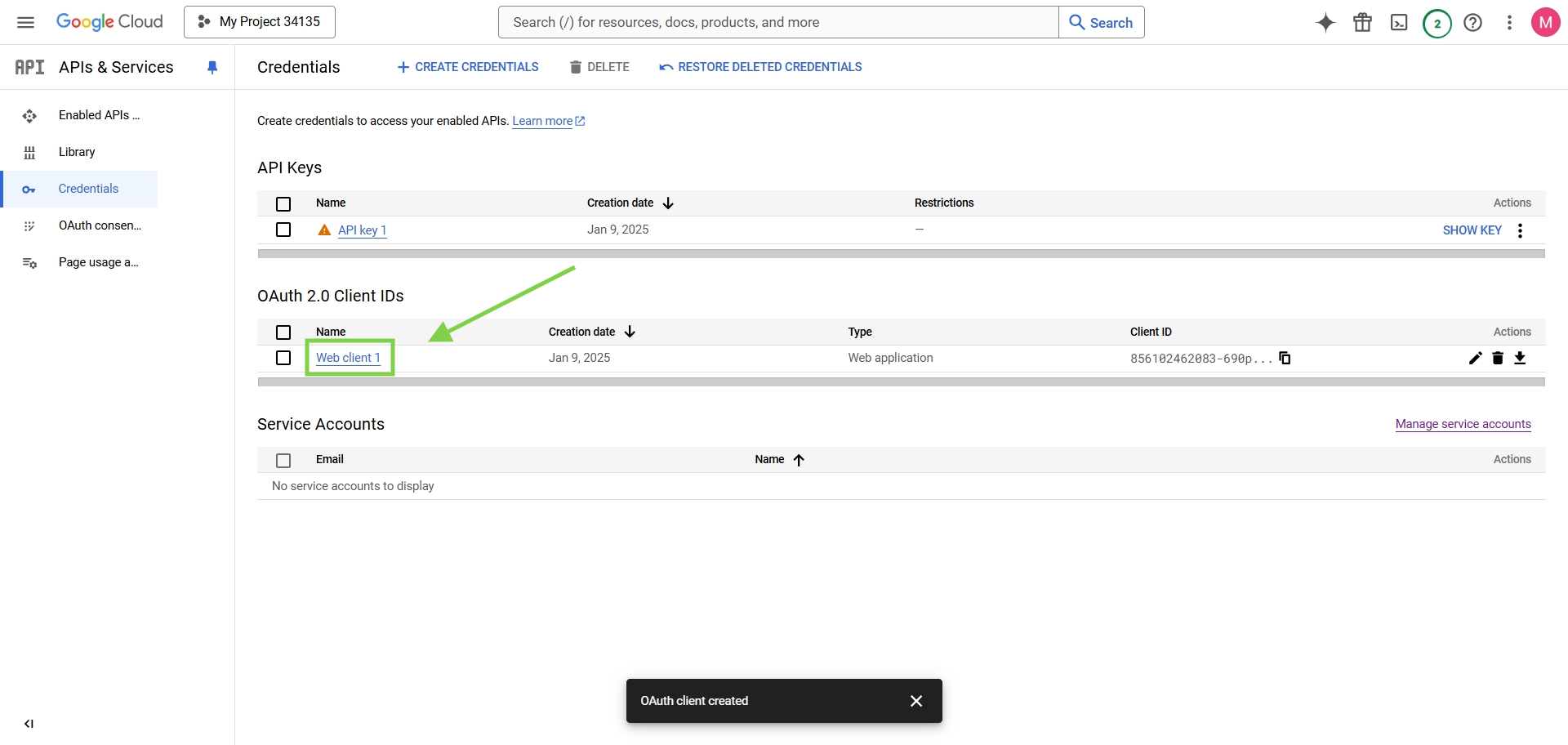Edit Web client 1 with pencil icon
The image size is (1568, 745).
[1475, 358]
